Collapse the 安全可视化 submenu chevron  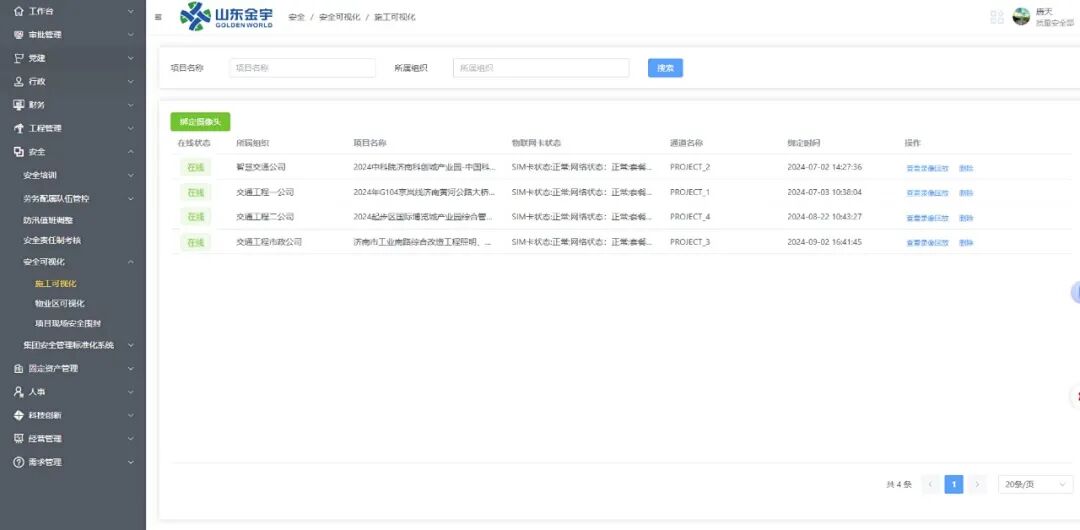click(131, 262)
